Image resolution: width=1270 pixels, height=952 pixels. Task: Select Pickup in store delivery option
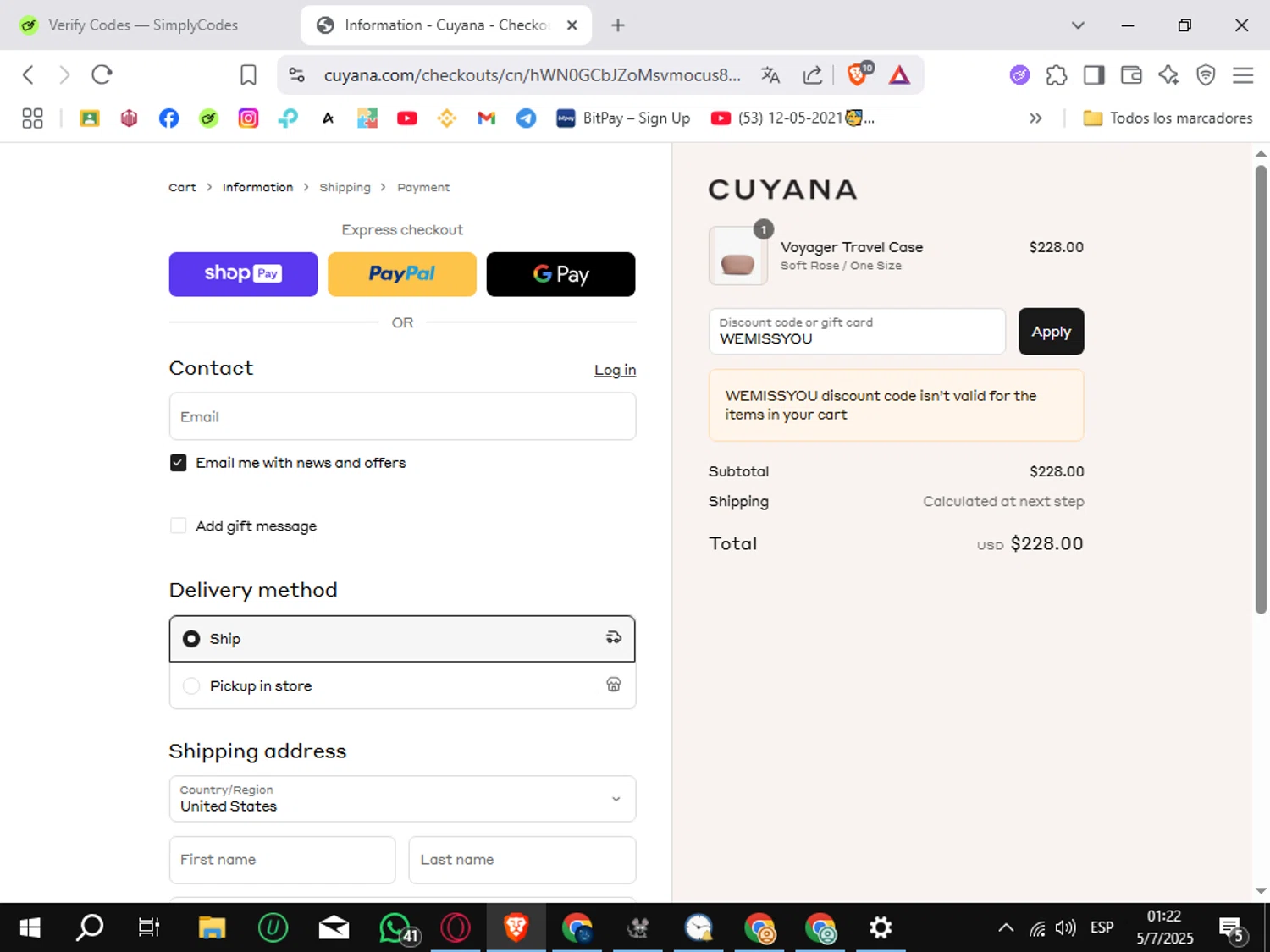coord(402,685)
